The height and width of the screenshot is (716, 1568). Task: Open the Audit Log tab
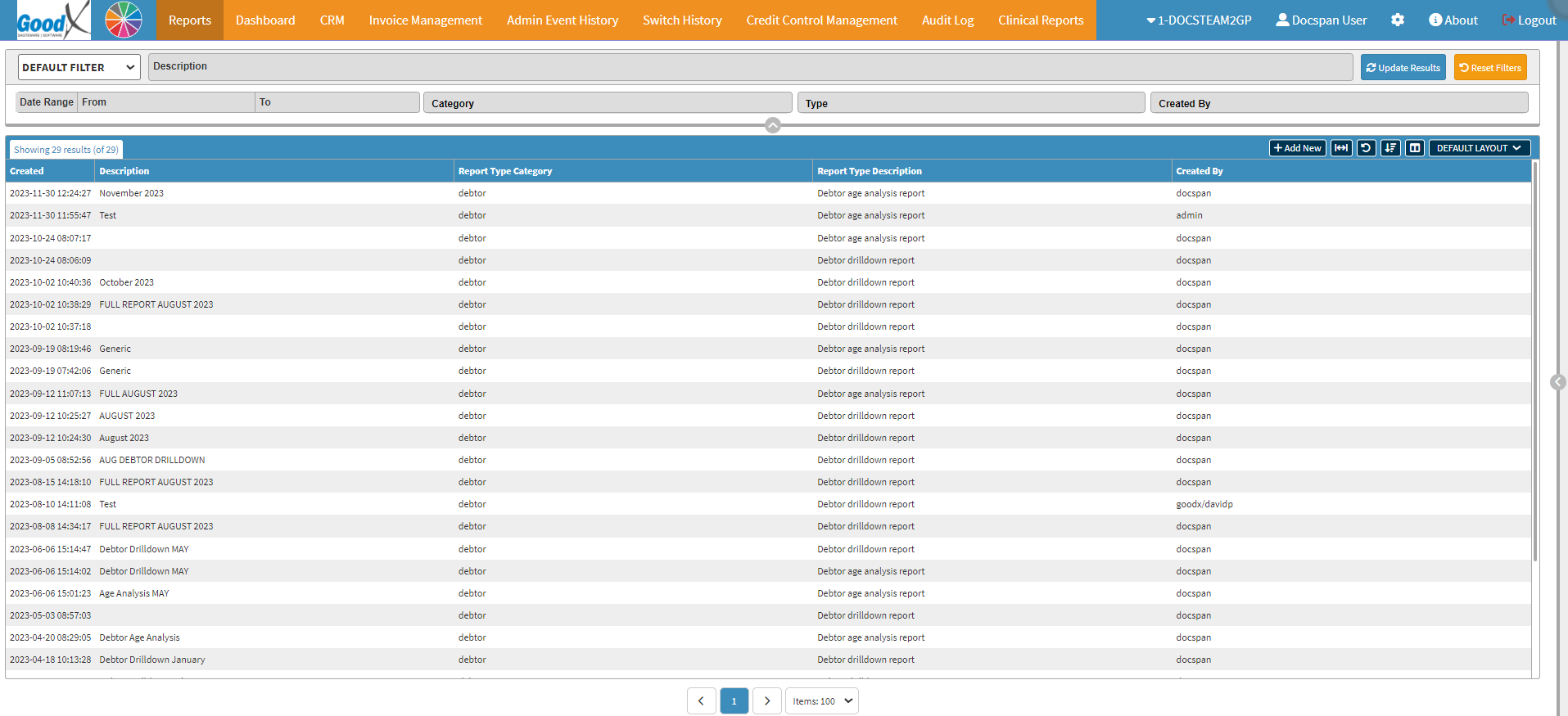click(947, 20)
